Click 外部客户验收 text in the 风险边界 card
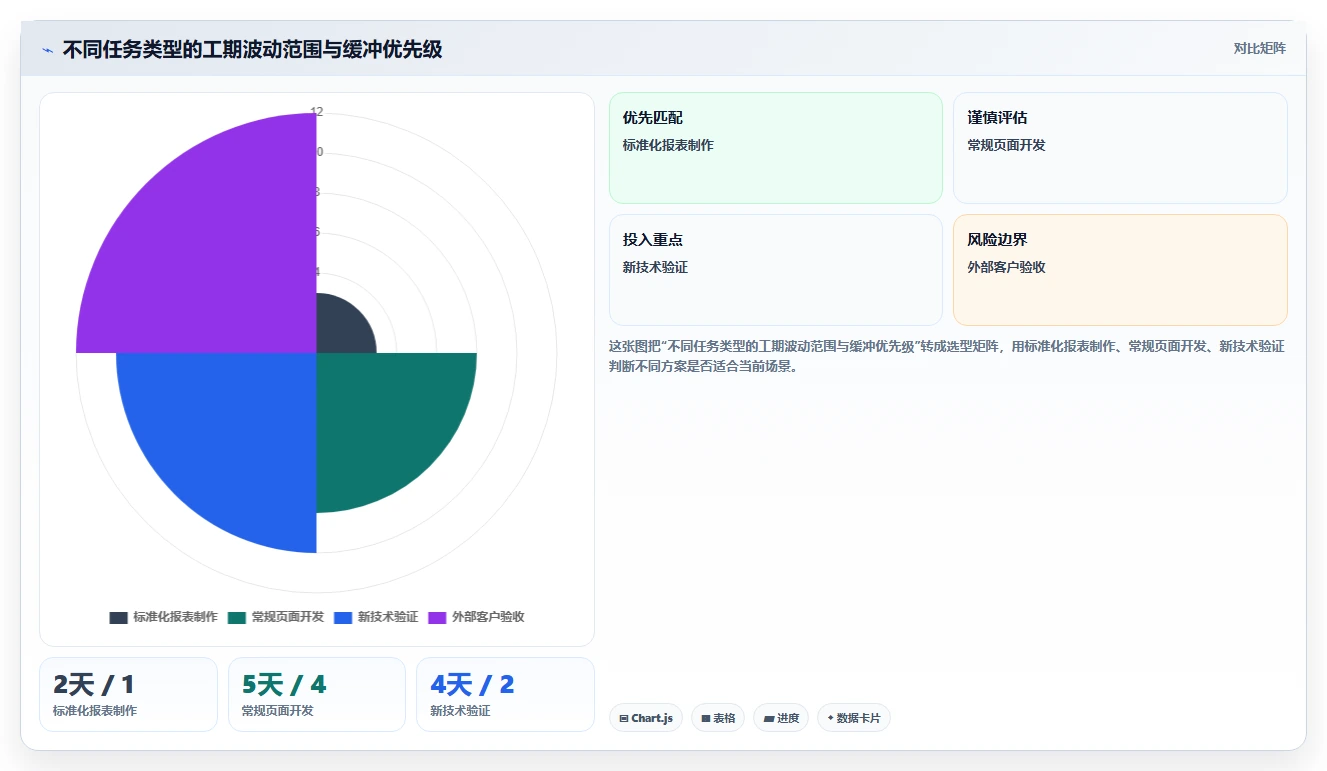The image size is (1327, 771). click(1006, 267)
